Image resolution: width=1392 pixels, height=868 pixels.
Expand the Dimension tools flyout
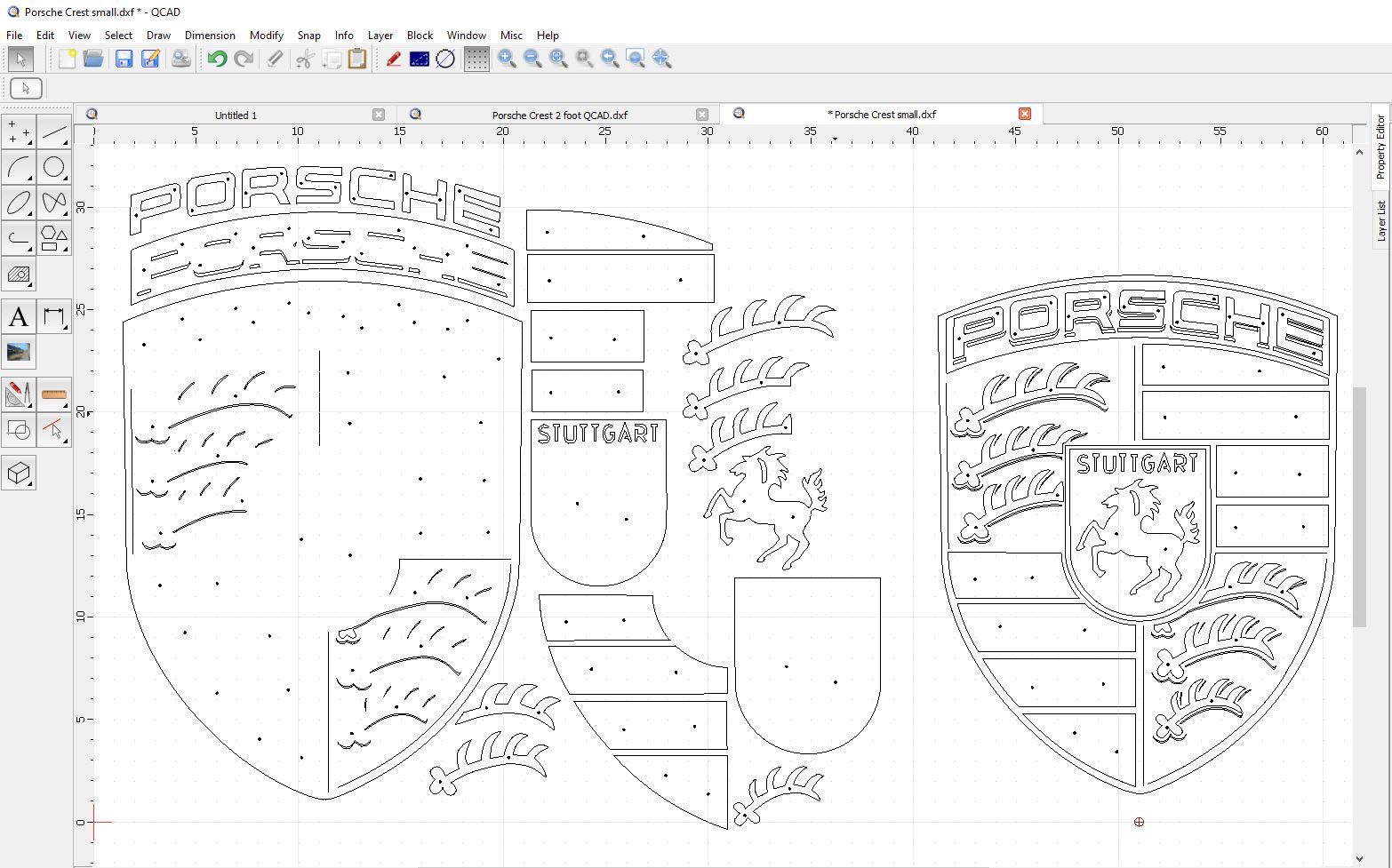click(54, 317)
